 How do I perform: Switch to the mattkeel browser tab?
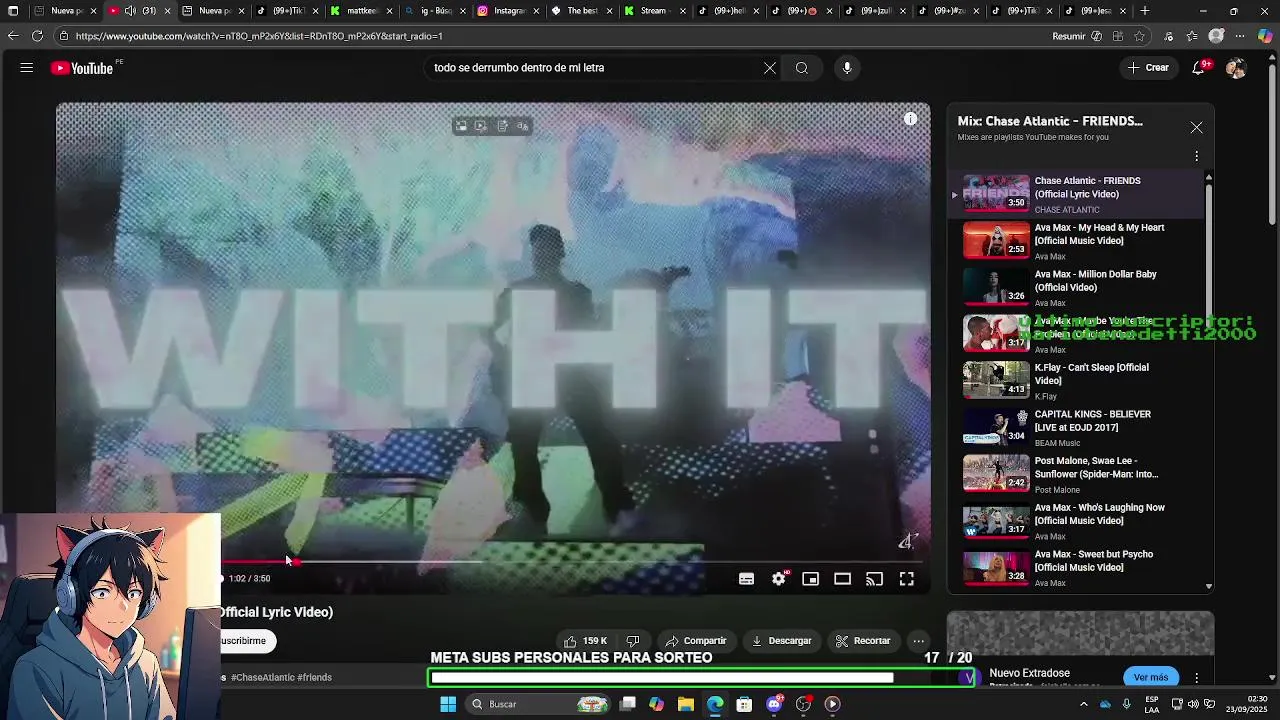point(360,11)
